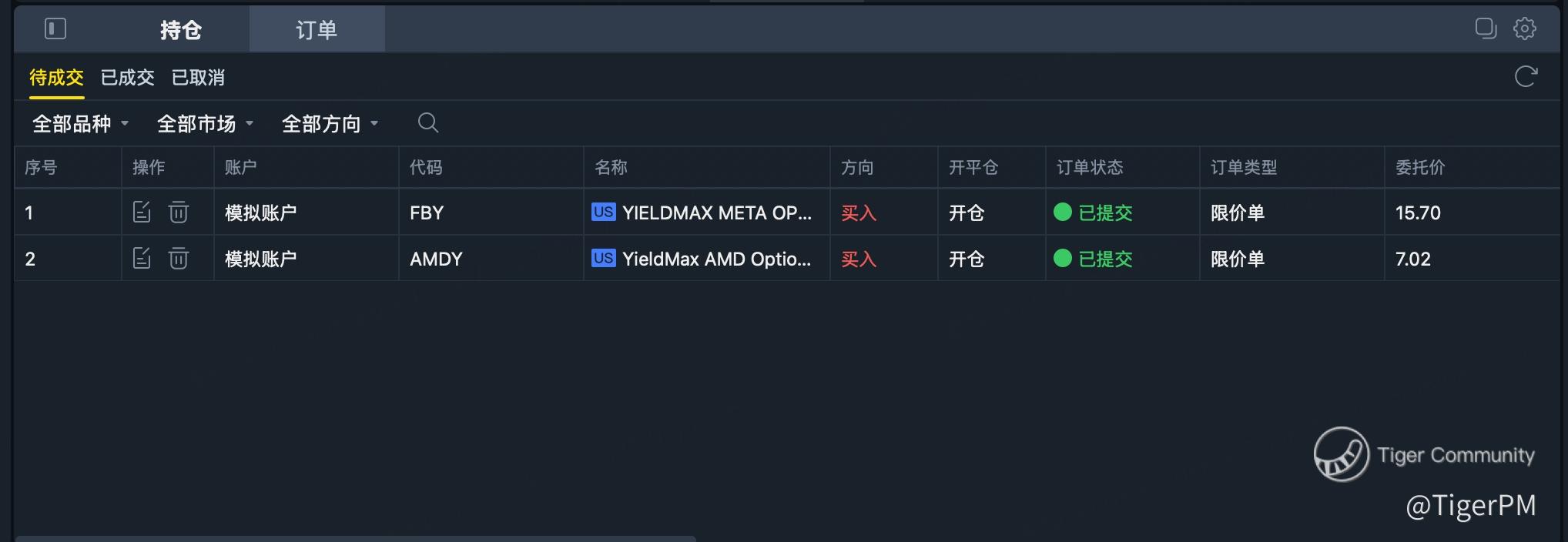The width and height of the screenshot is (1568, 542).
Task: Refresh the pending orders list
Action: tap(1526, 77)
